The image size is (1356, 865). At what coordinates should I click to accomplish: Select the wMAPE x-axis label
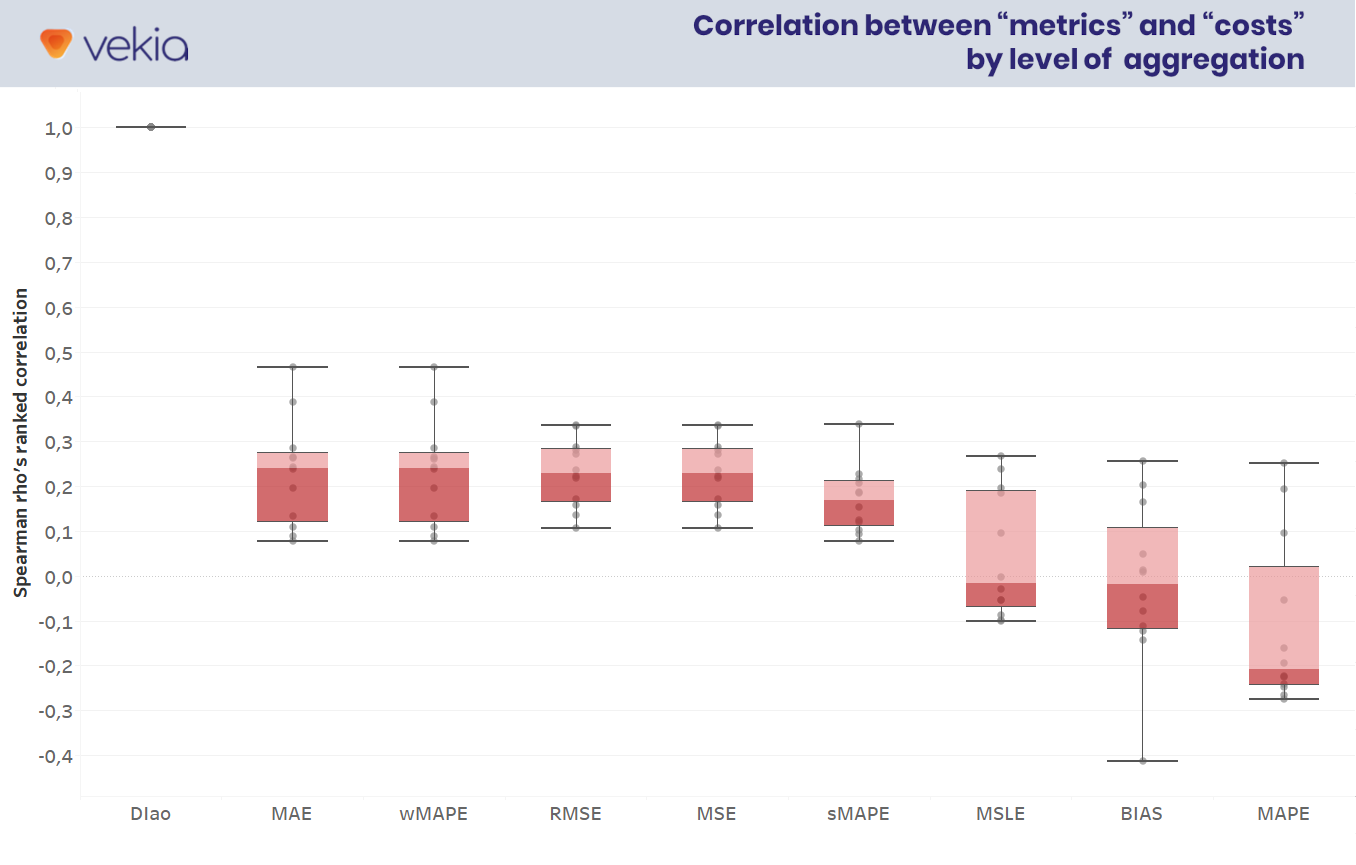433,814
